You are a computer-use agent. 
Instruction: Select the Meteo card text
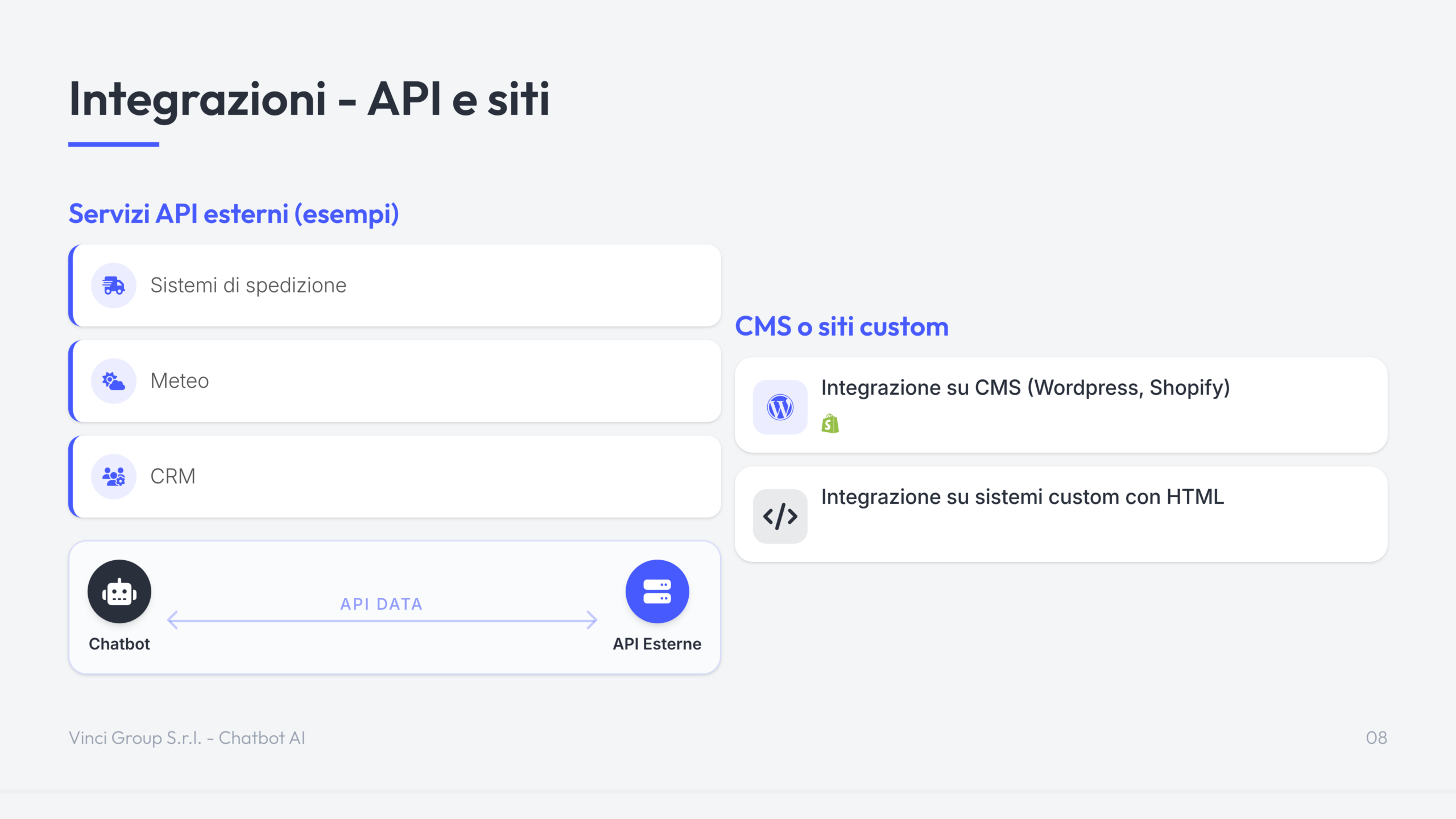(x=180, y=381)
